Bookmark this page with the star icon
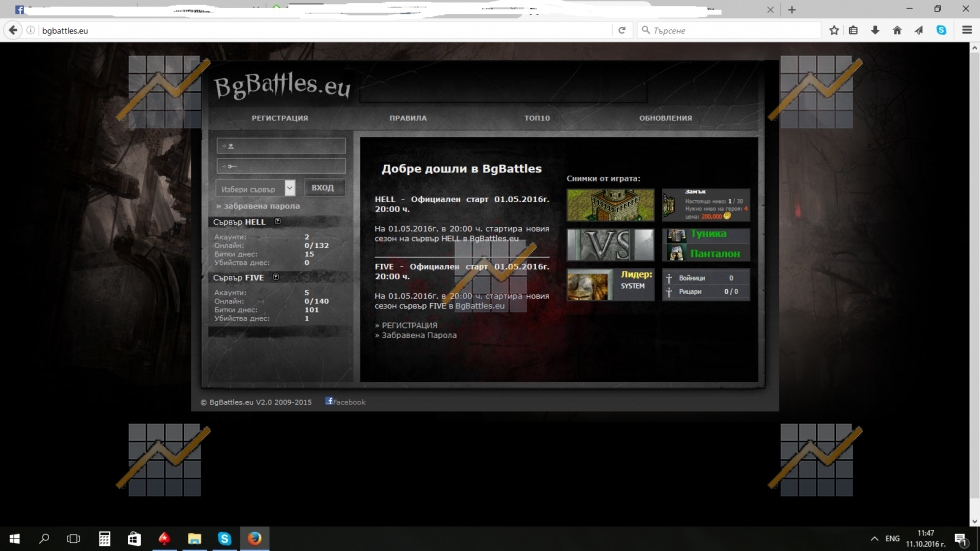This screenshot has height=551, width=980. (834, 30)
